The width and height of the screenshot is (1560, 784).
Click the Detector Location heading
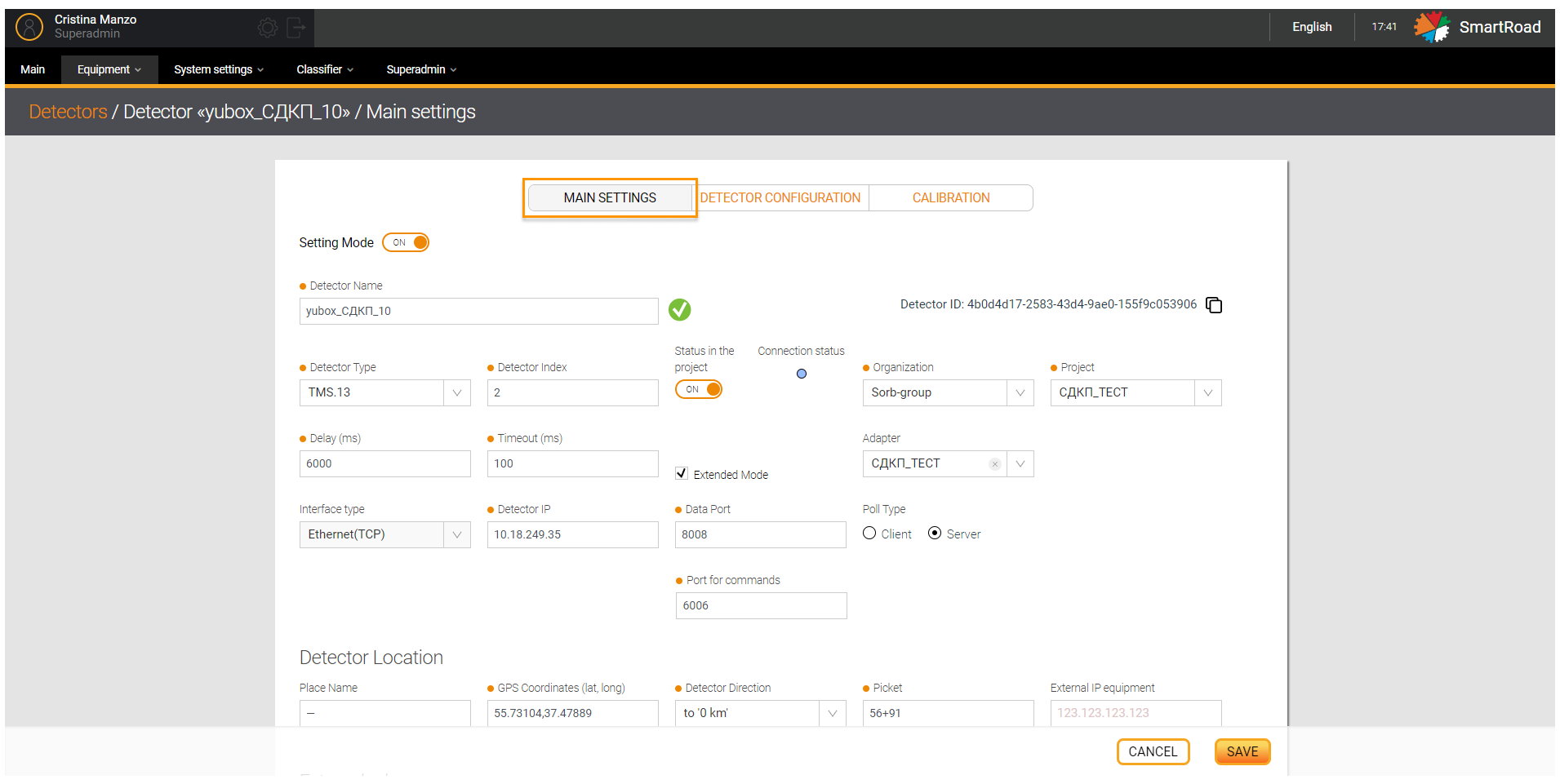(x=371, y=658)
